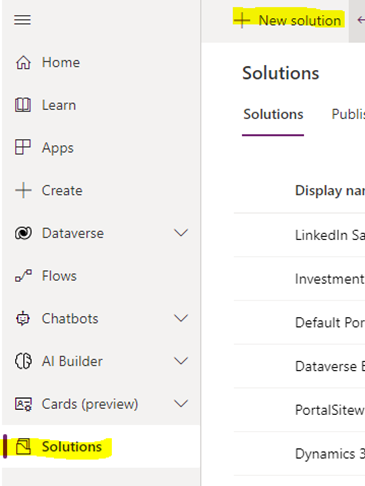Select the Flows connector icon
Image resolution: width=365 pixels, height=486 pixels.
pos(23,276)
